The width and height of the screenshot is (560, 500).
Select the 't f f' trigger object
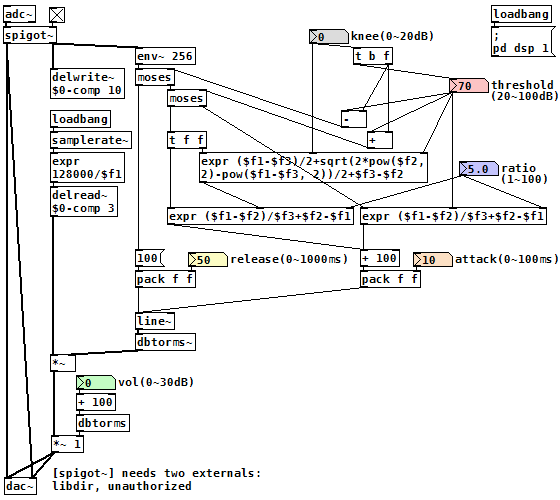pos(187,140)
